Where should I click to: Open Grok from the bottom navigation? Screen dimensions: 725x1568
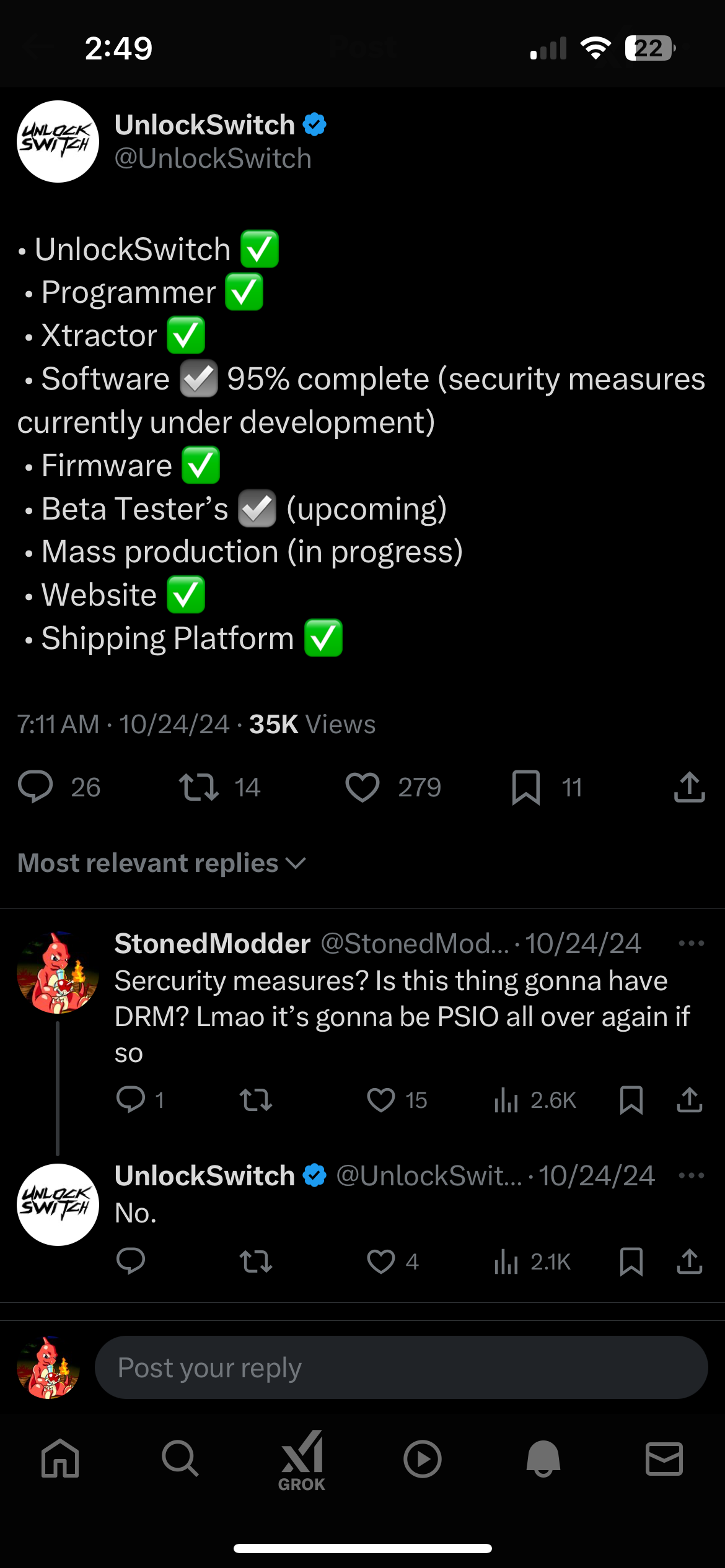[x=302, y=1460]
